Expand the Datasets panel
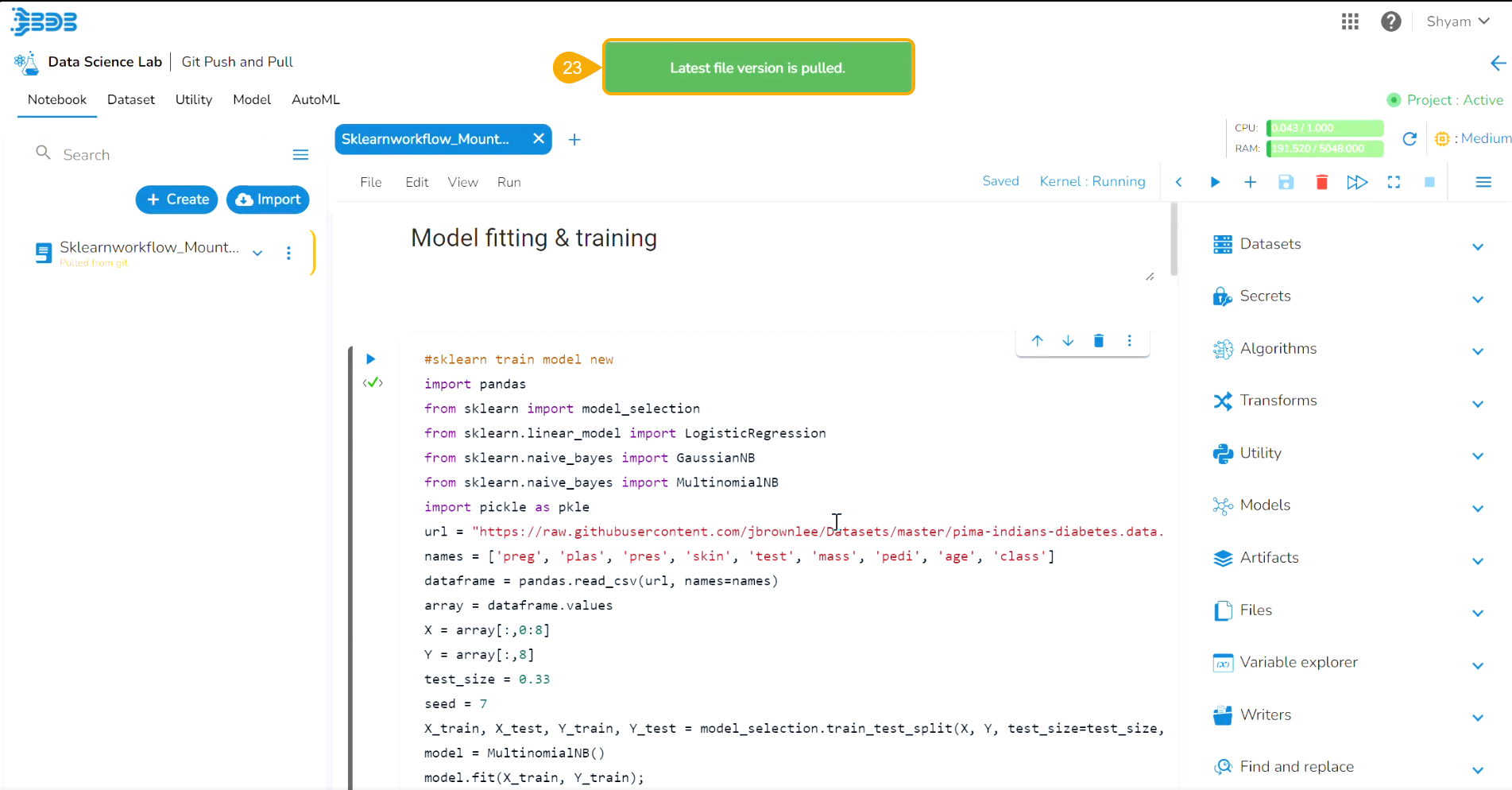Screen dimensions: 1512x790 click(1477, 246)
